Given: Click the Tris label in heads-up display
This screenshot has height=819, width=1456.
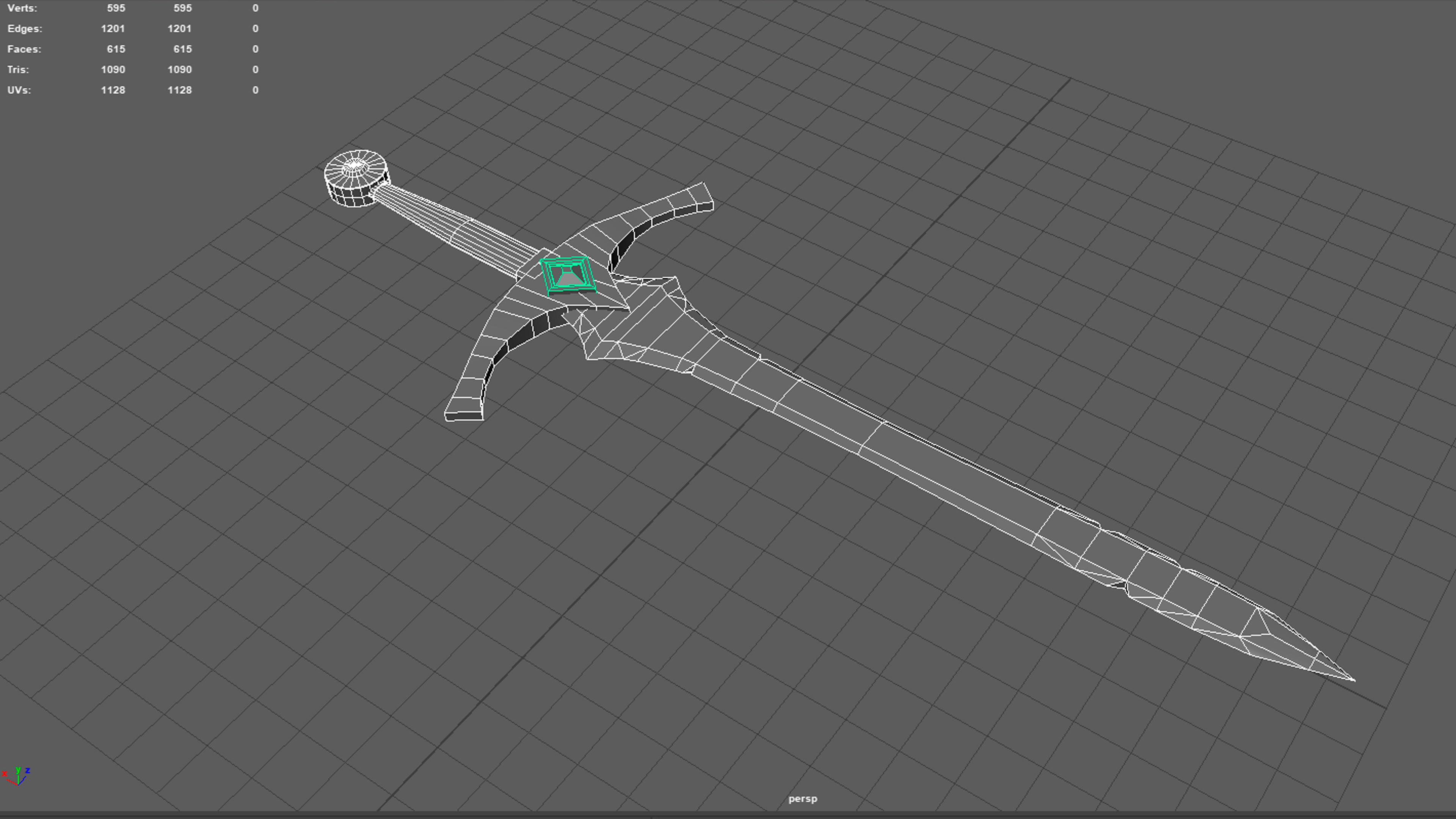Looking at the screenshot, I should click(18, 69).
